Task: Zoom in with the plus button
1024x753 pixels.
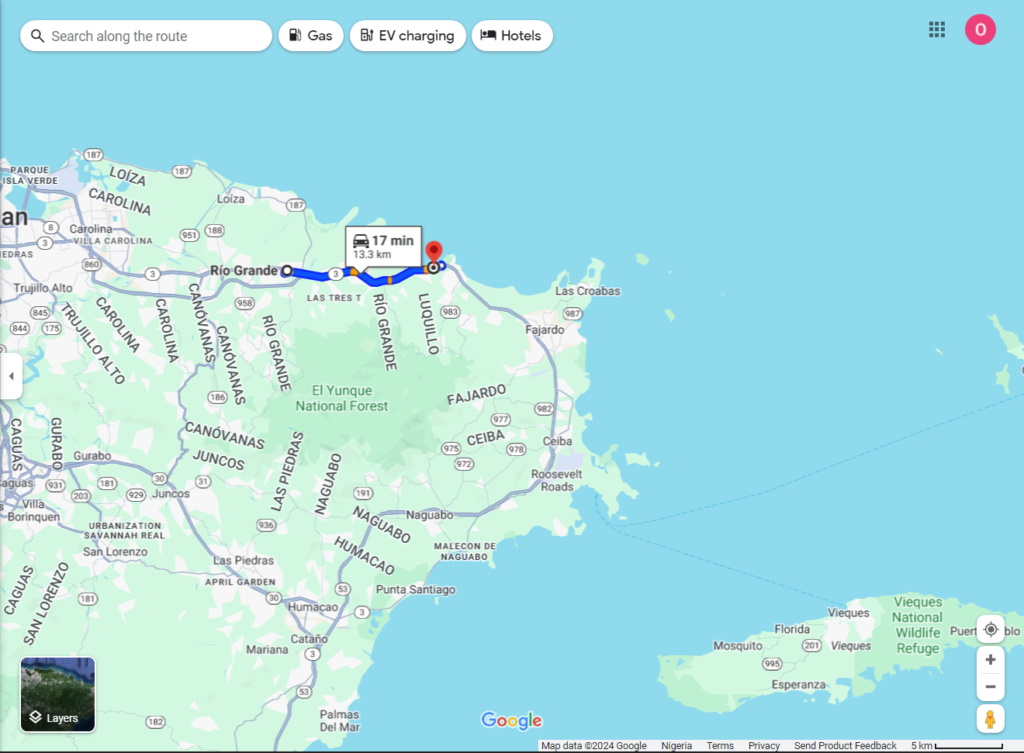Action: [x=990, y=660]
